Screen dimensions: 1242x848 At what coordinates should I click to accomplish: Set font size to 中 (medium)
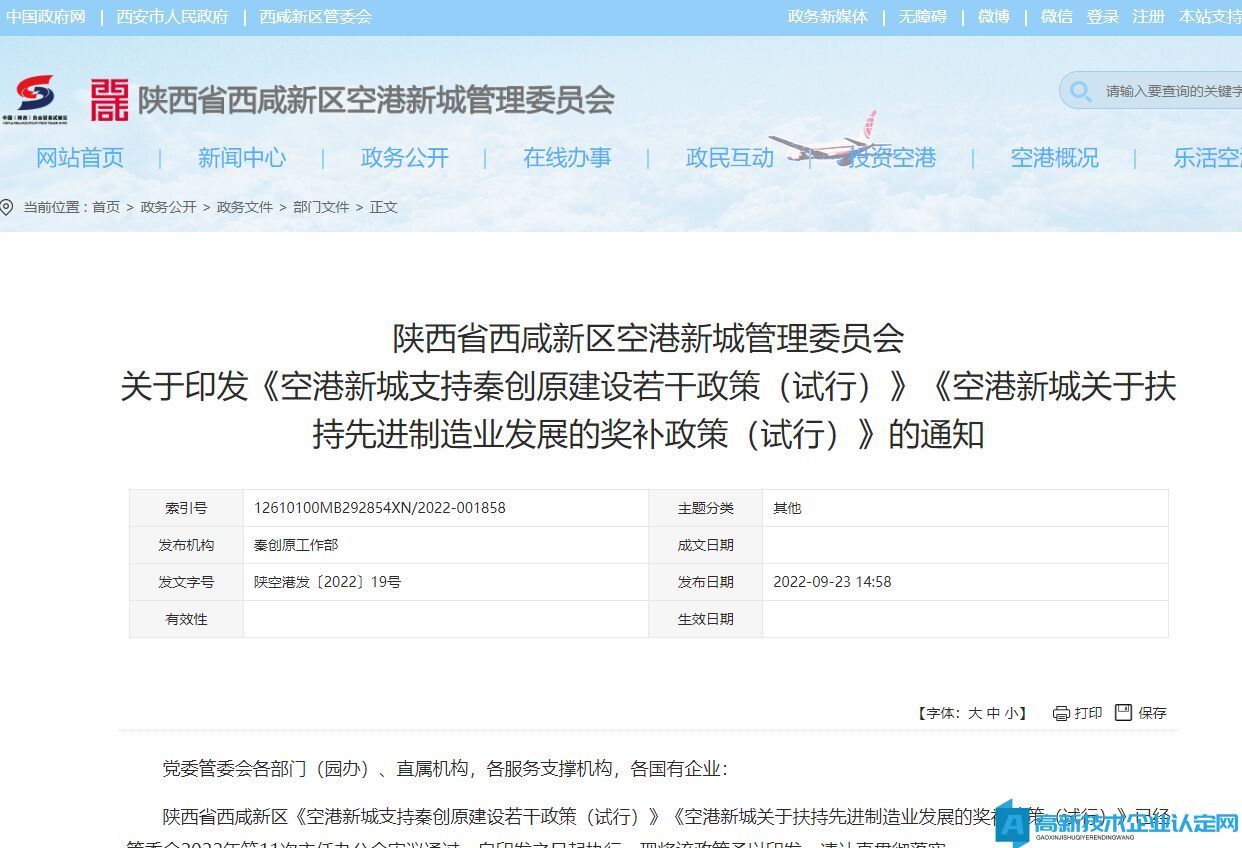[x=993, y=713]
